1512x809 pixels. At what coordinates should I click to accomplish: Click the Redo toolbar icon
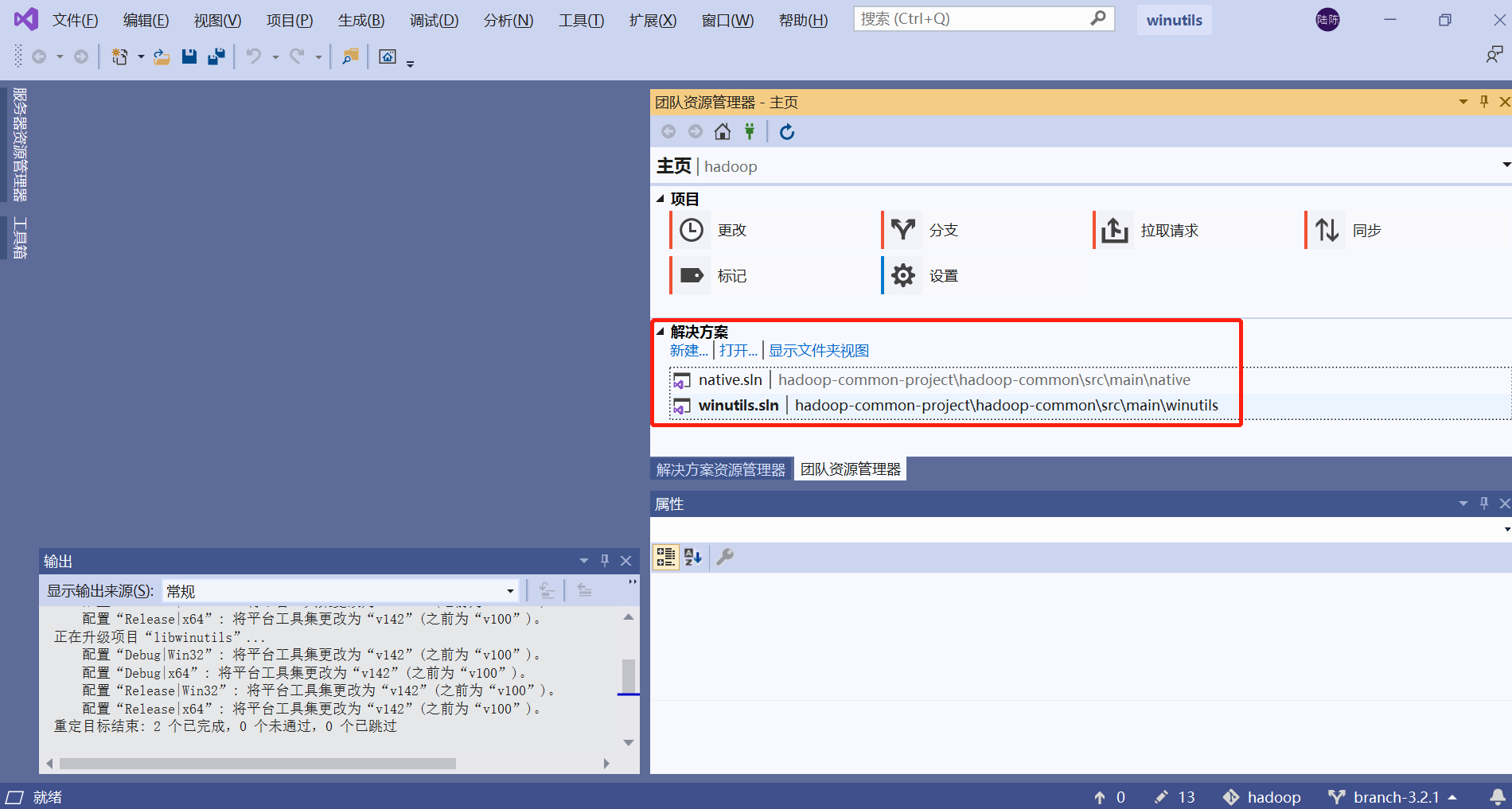coord(297,56)
